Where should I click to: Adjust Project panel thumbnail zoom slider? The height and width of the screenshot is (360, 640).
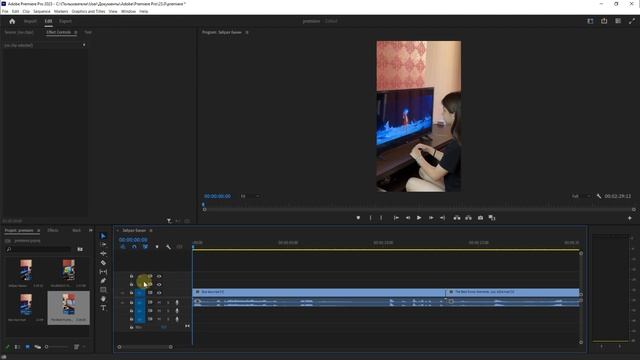(x=57, y=347)
